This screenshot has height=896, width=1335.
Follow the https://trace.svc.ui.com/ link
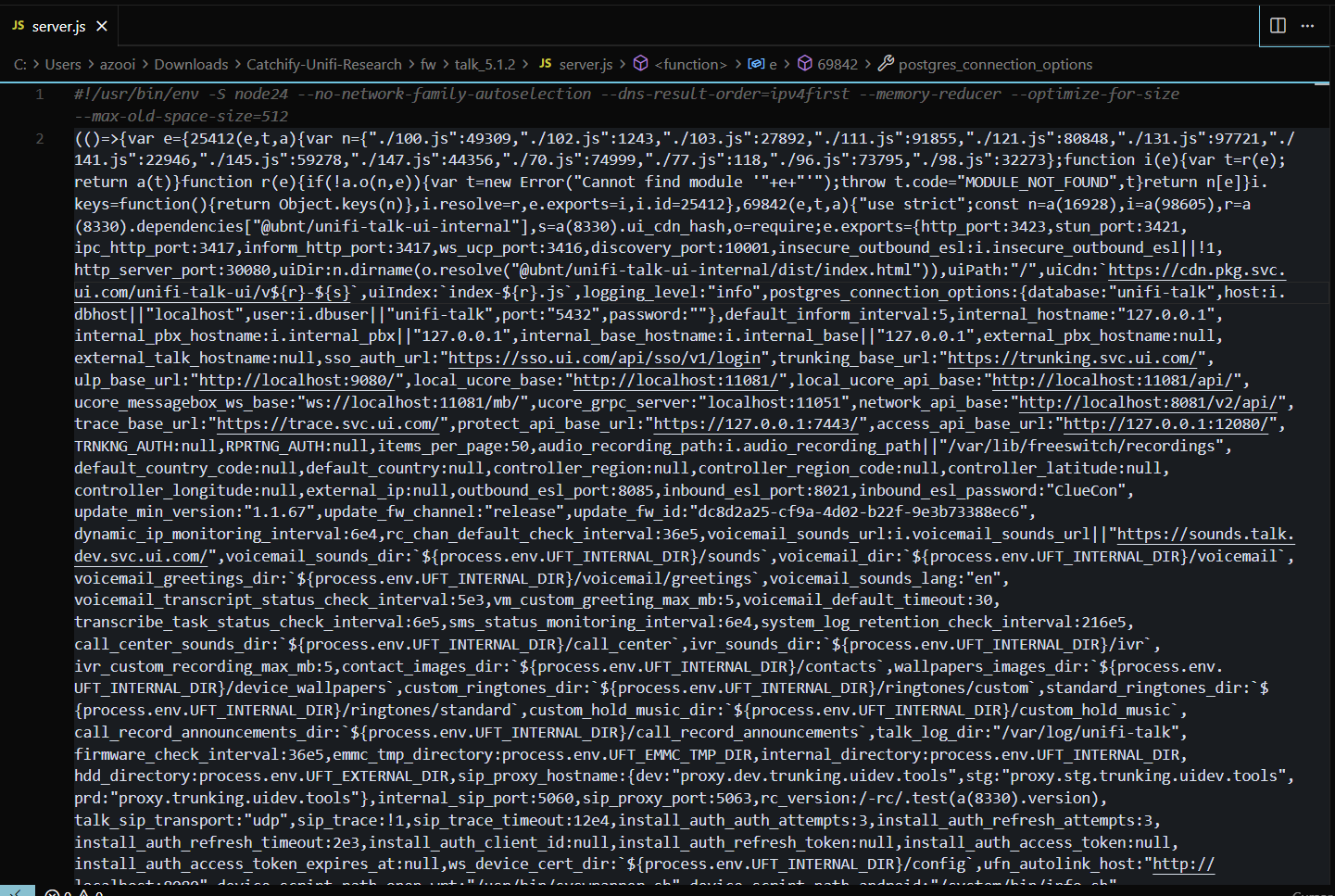[328, 424]
